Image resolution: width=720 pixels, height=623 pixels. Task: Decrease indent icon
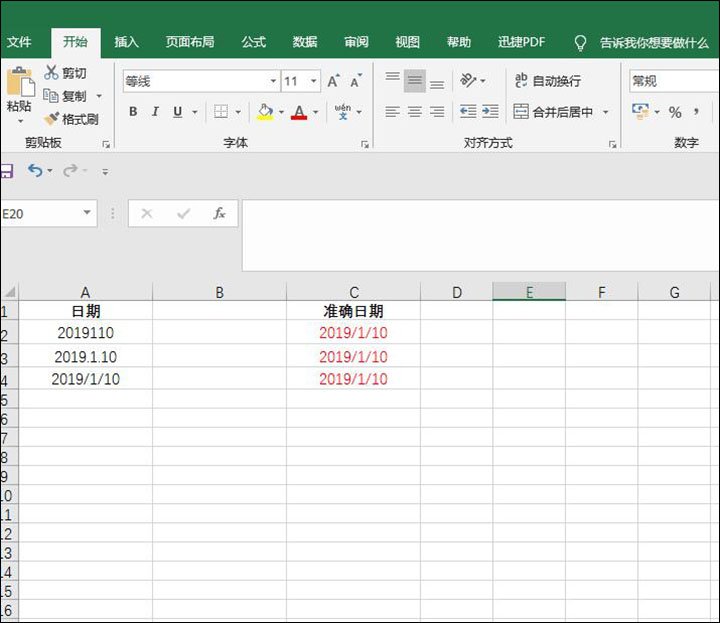pos(468,112)
